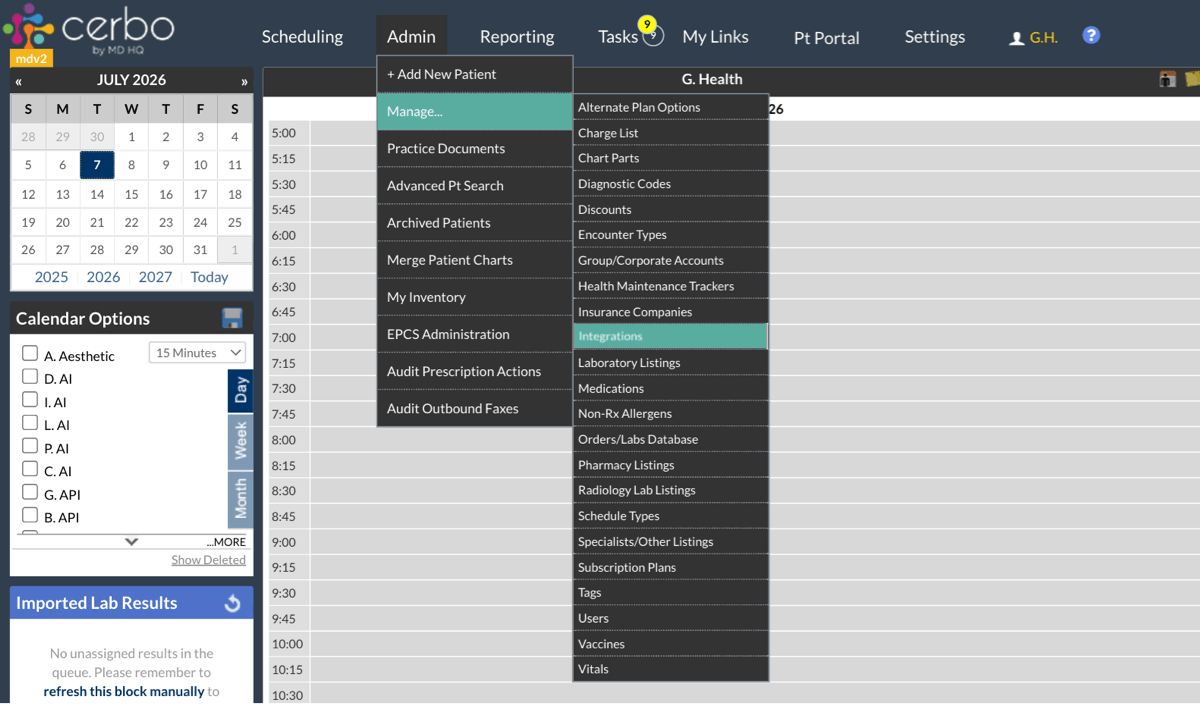Switch to Day calendar view tab
This screenshot has width=1200, height=704.
(240, 391)
